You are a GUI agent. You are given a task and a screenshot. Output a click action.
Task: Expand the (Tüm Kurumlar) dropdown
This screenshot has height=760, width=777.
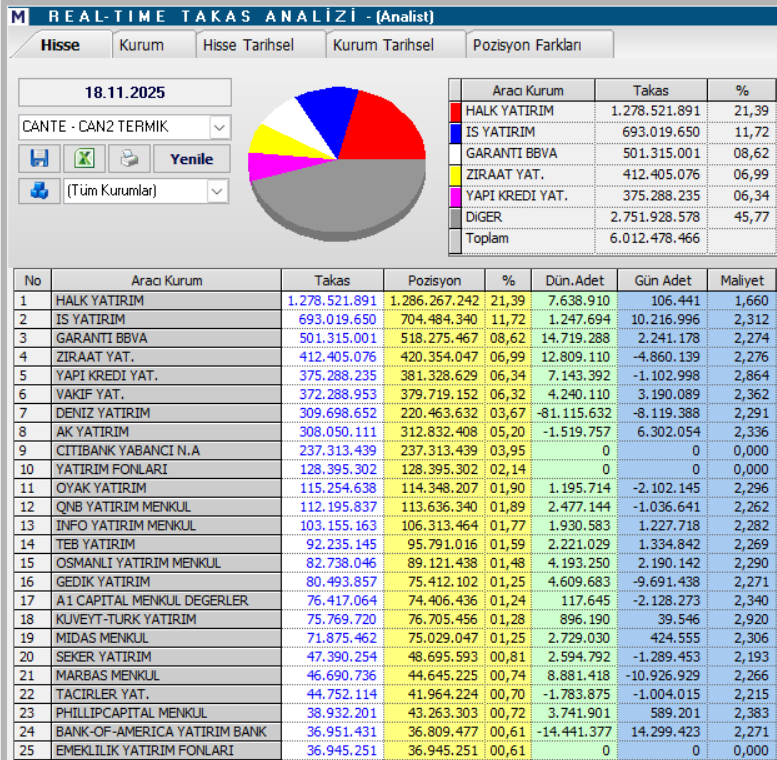pos(217,191)
